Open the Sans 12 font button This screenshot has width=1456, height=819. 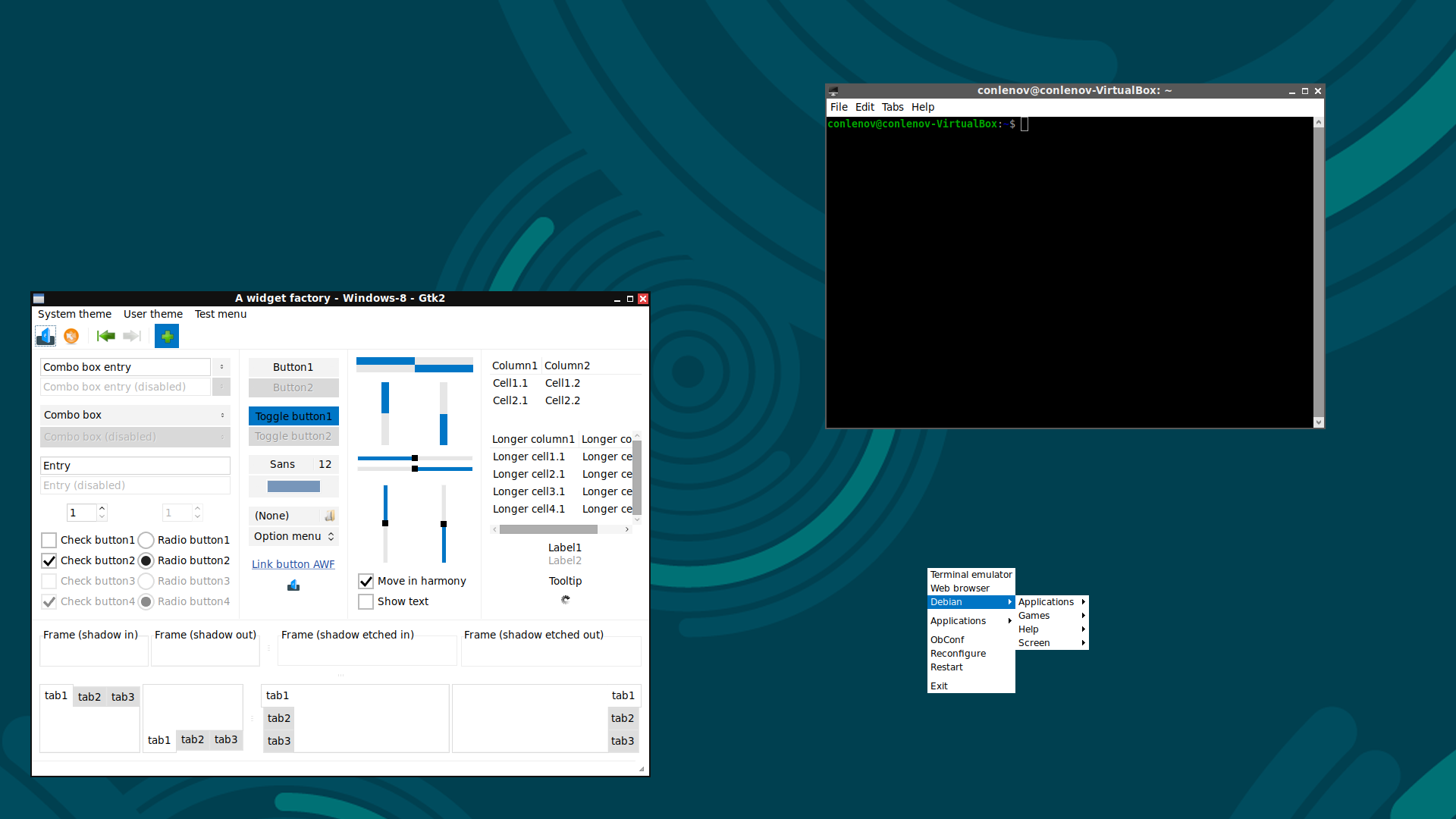tap(293, 464)
